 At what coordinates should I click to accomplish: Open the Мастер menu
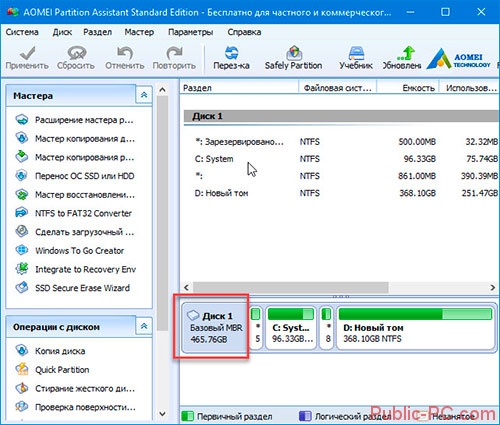coord(139,32)
